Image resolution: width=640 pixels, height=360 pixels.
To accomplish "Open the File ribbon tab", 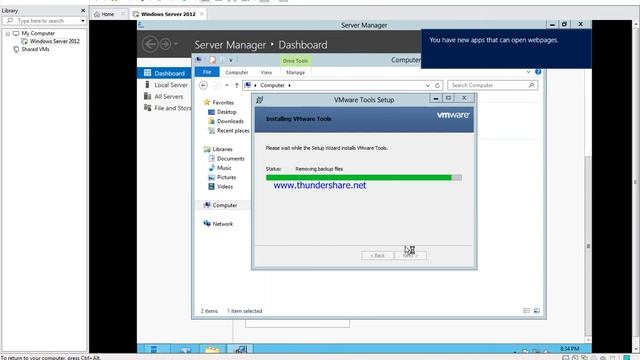I will point(207,72).
